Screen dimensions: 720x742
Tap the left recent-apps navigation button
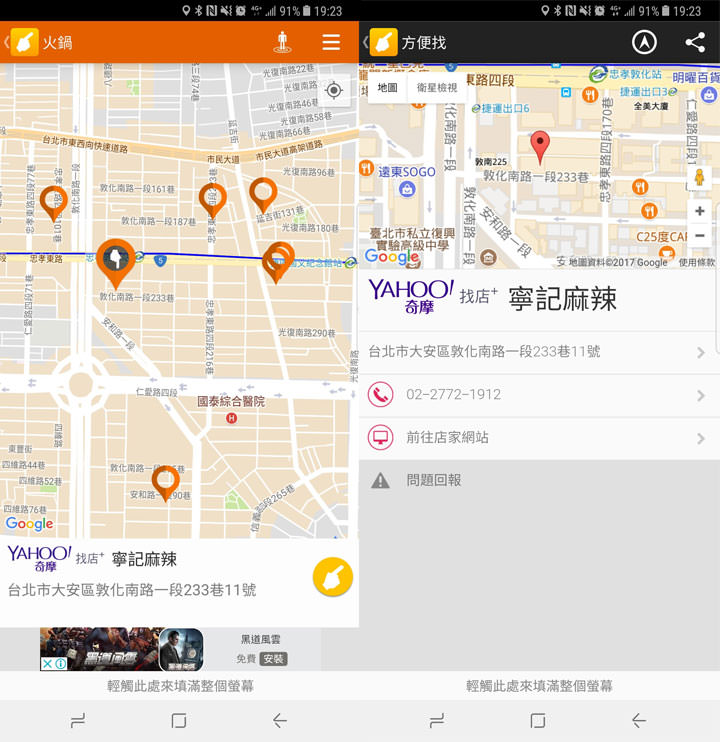point(78,721)
